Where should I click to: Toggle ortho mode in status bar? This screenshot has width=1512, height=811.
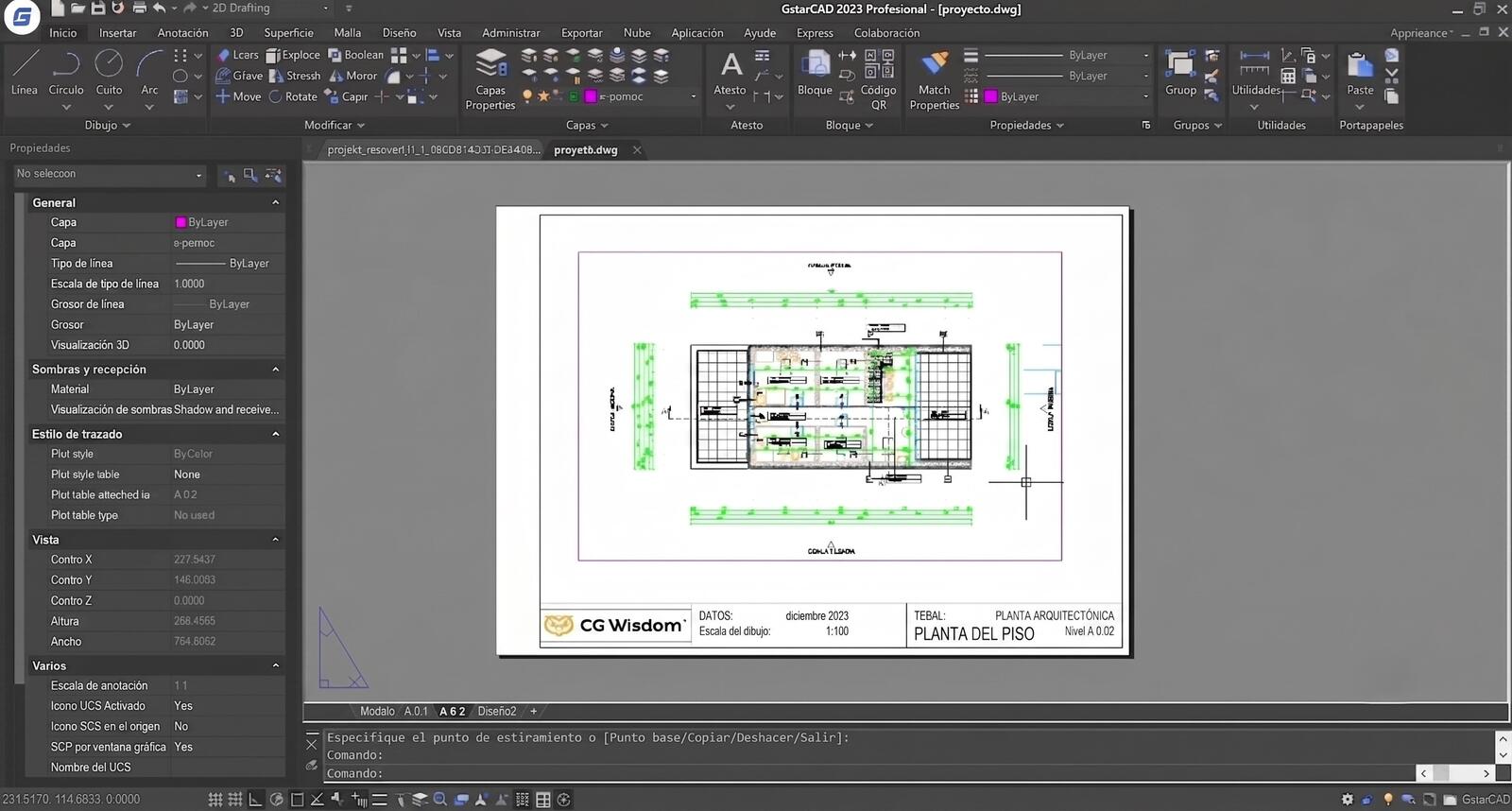click(256, 800)
